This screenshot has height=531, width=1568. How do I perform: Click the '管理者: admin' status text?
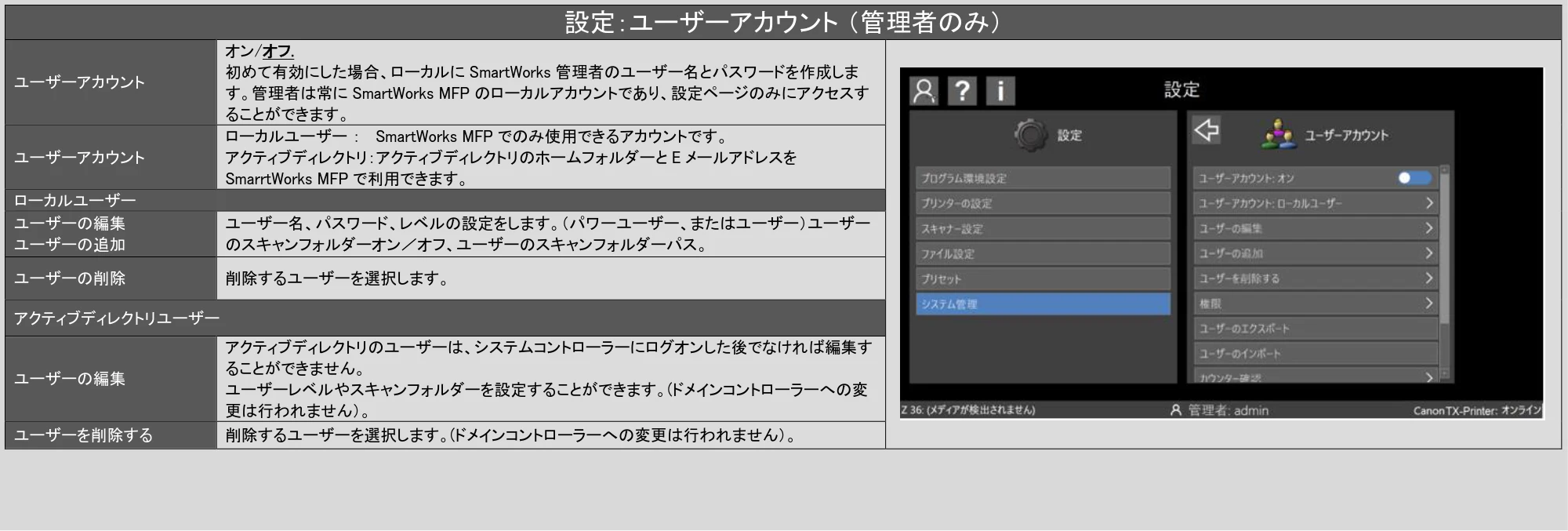(1228, 410)
